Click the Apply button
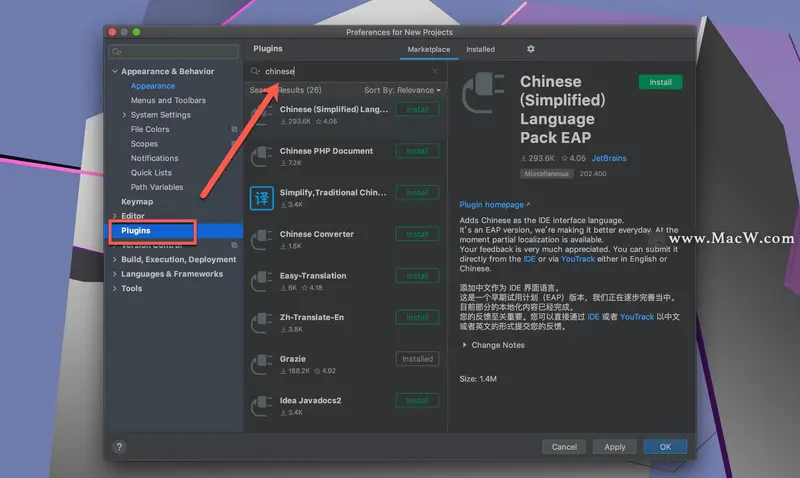Screen dimensions: 800x478 click(x=615, y=447)
